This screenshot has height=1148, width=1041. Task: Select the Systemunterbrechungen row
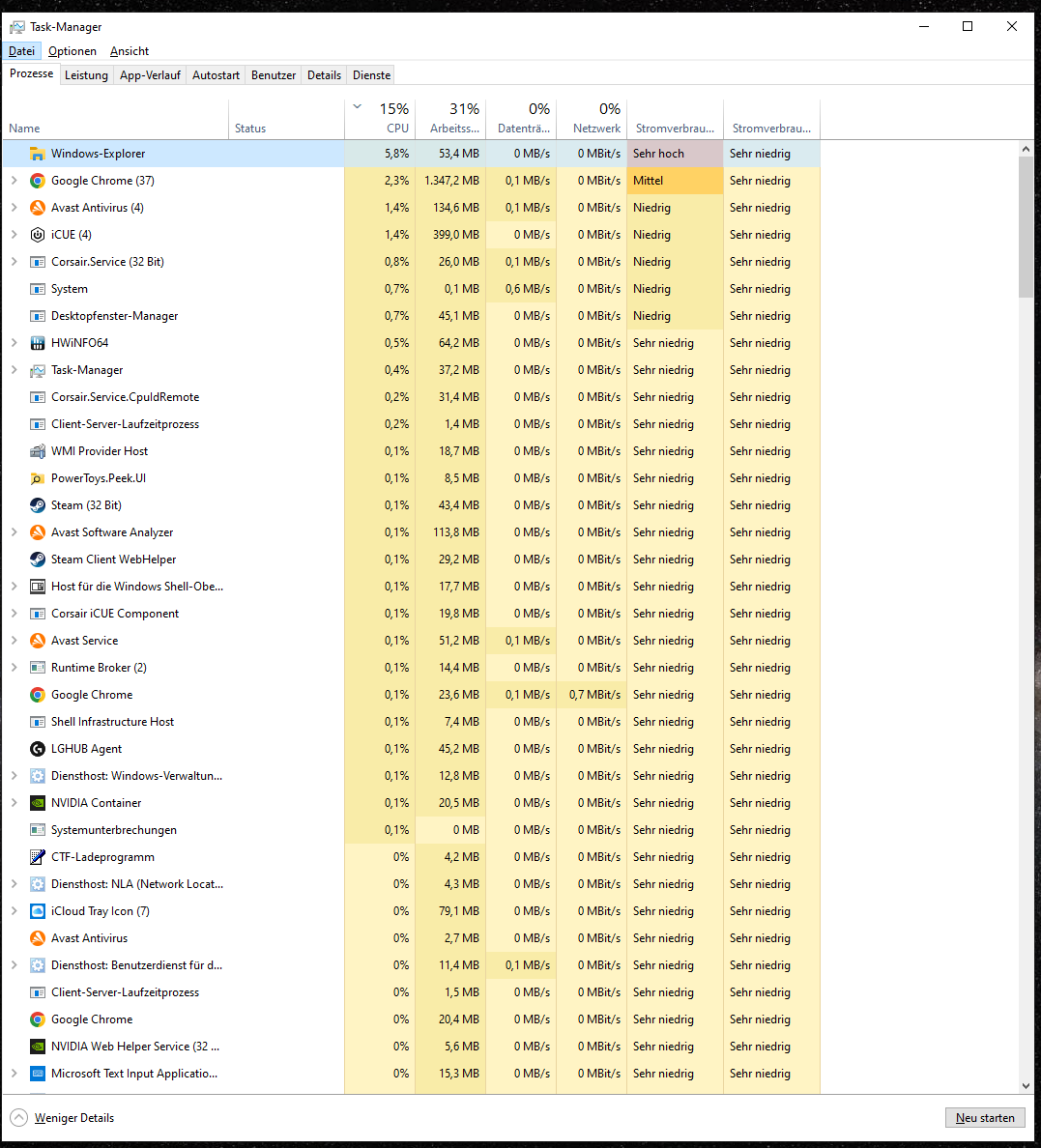(412, 830)
